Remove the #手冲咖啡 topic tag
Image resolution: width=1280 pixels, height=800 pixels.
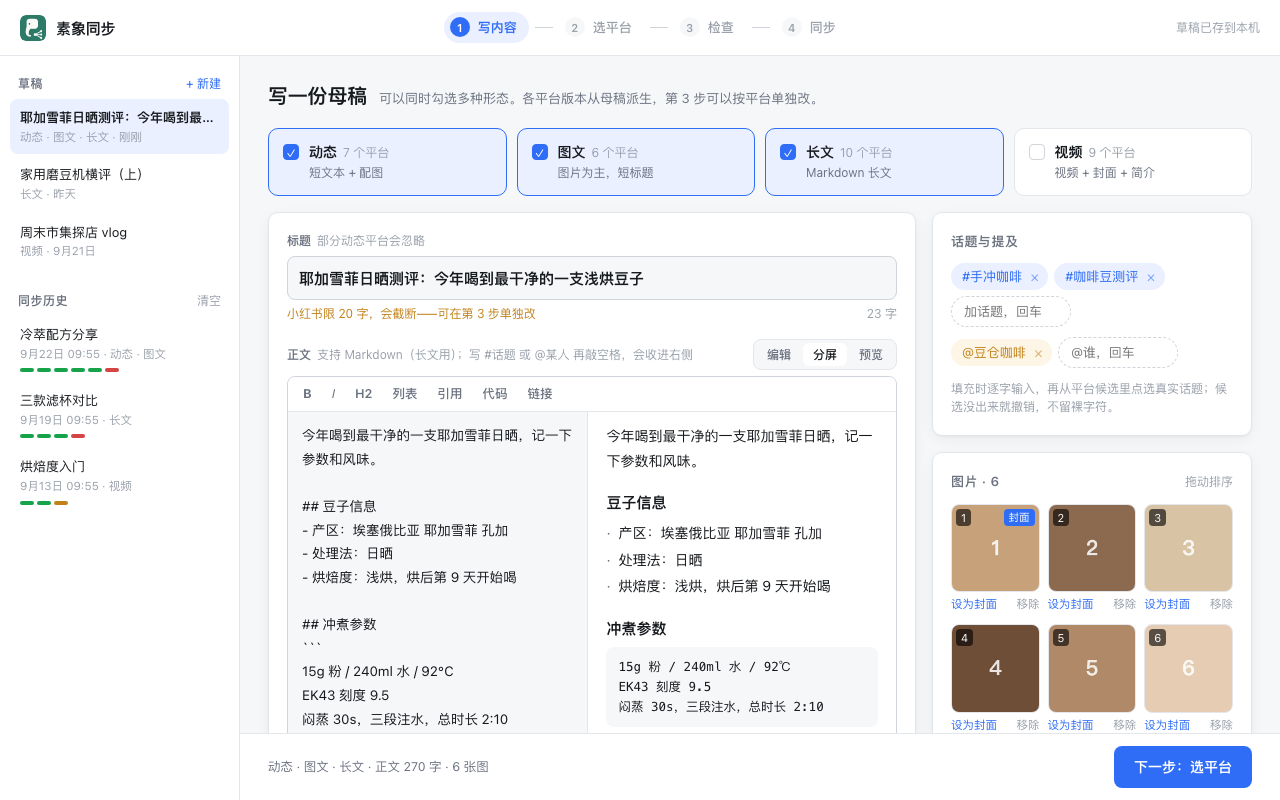[x=1034, y=277]
